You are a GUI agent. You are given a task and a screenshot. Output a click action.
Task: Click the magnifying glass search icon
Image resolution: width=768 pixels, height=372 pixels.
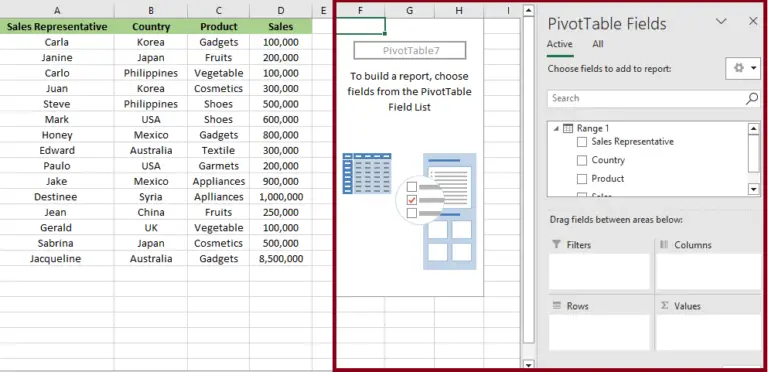pyautogui.click(x=751, y=99)
